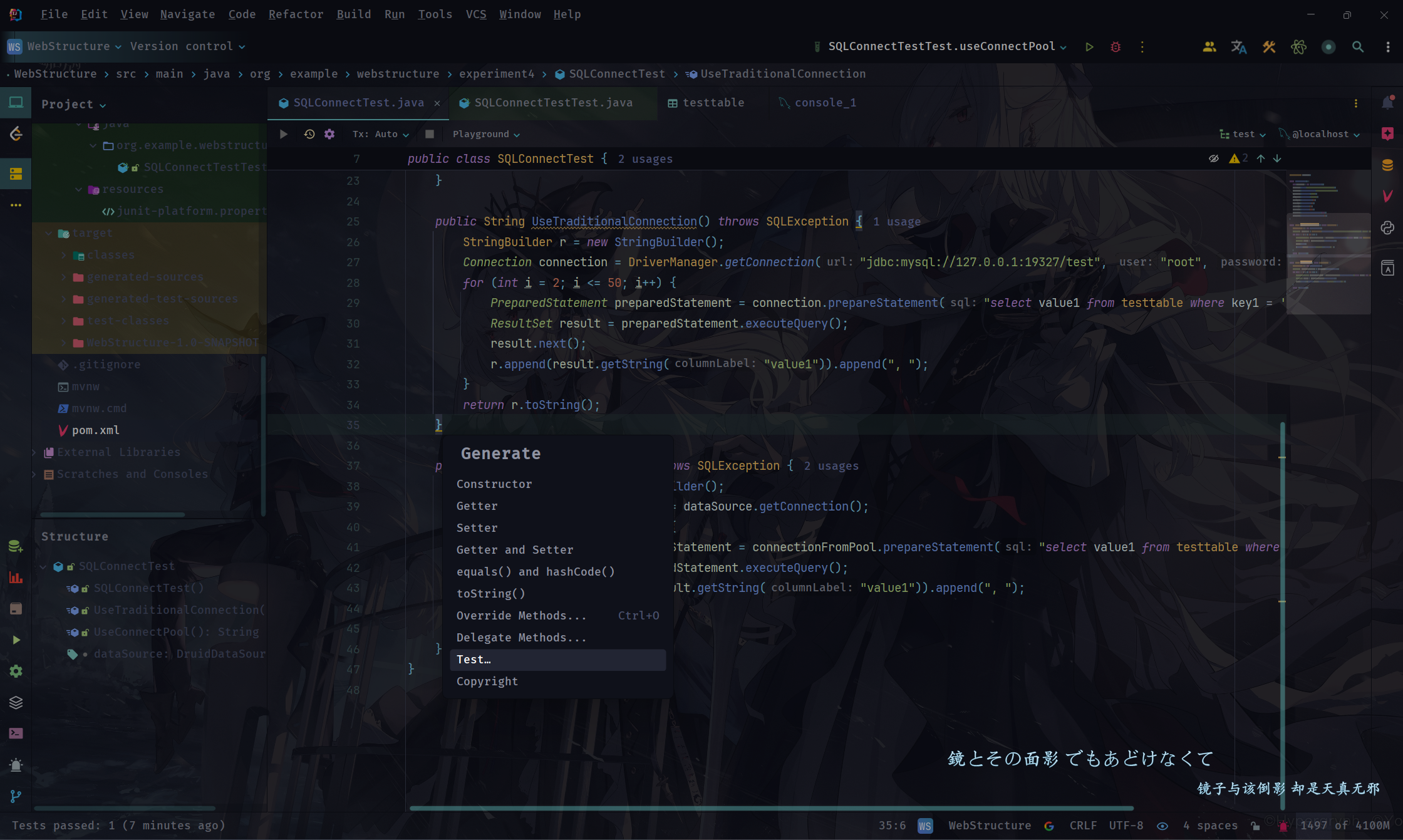Open Playground resolve mode dropdown
This screenshot has height=840, width=1403.
[486, 134]
